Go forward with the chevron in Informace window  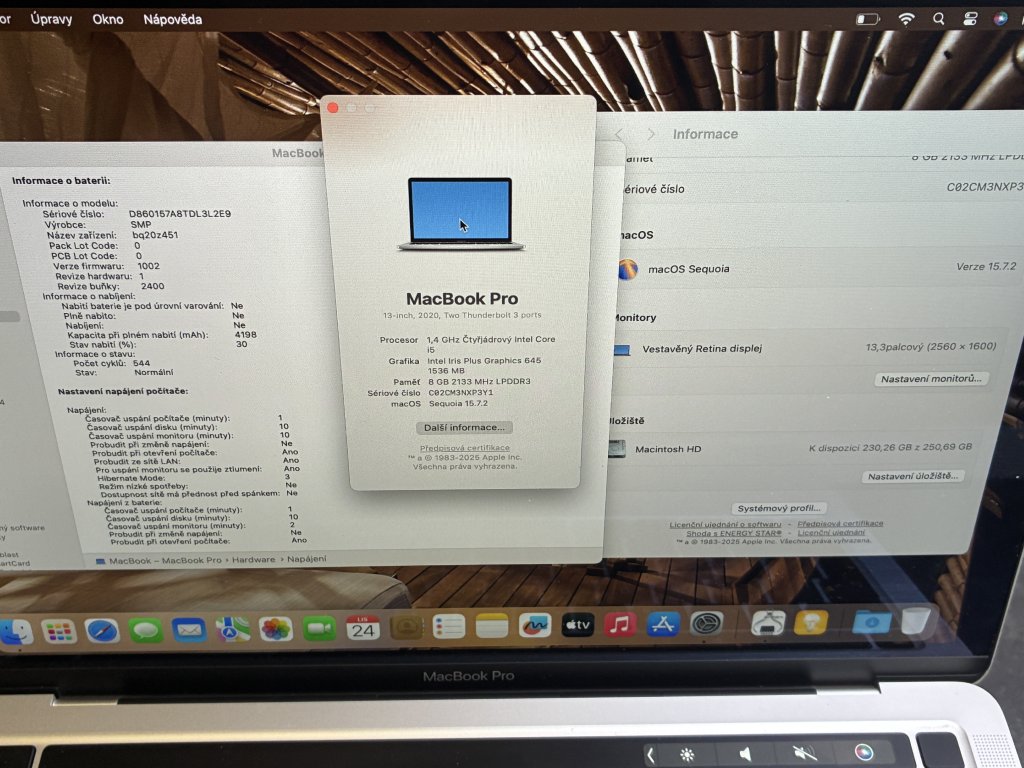point(650,134)
